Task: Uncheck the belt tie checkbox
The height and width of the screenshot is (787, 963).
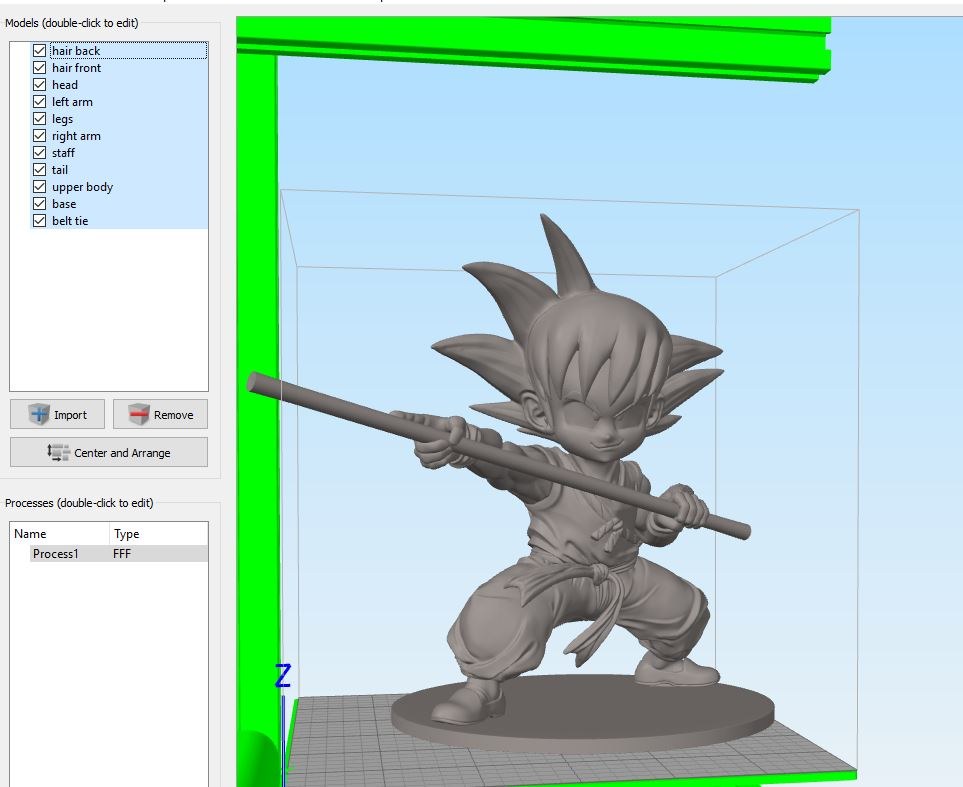Action: 39,221
